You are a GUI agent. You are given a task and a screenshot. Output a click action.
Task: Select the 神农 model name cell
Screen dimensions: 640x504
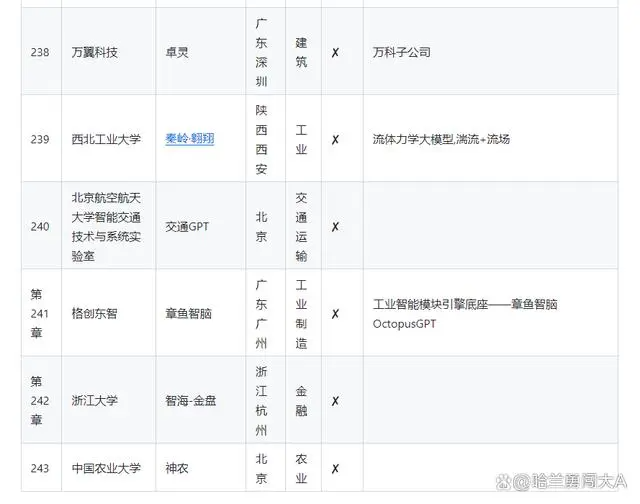177,468
